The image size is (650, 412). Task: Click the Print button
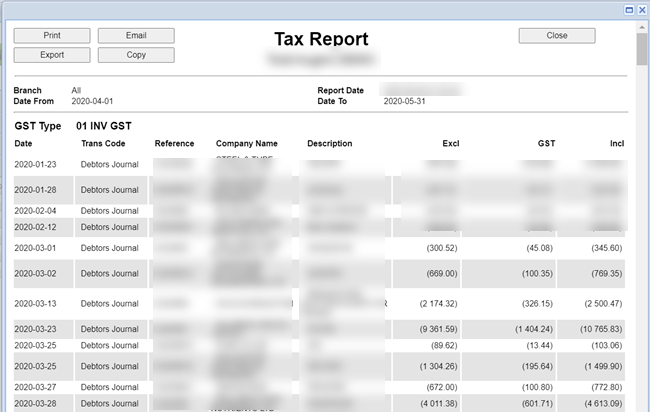tap(52, 35)
